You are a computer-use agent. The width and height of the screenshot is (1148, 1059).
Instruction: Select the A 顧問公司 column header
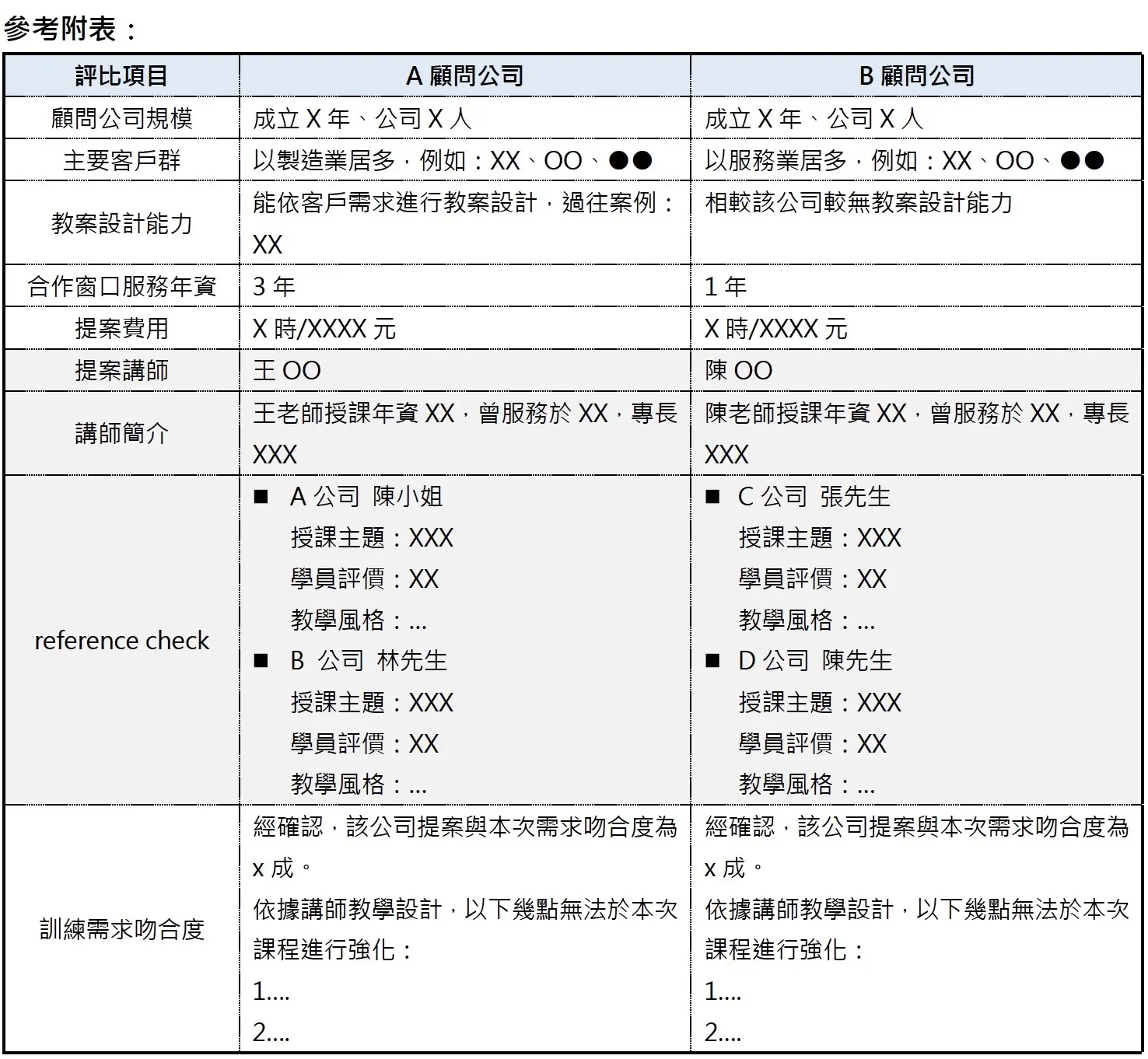(x=465, y=76)
